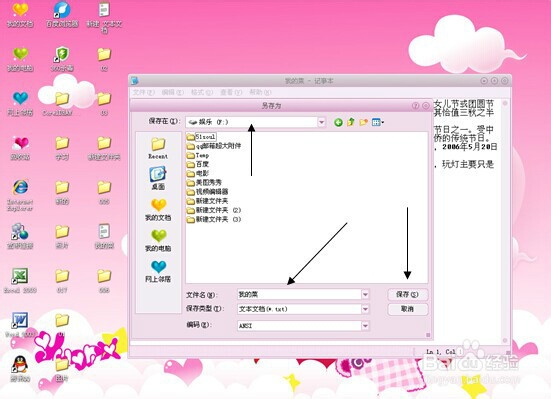This screenshot has width=551, height=399.
Task: Select the 百度 folder in file list
Action: [x=198, y=164]
